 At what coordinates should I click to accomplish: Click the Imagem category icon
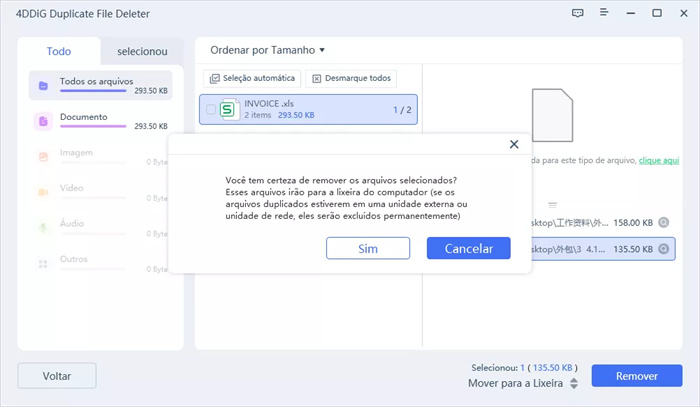point(43,157)
